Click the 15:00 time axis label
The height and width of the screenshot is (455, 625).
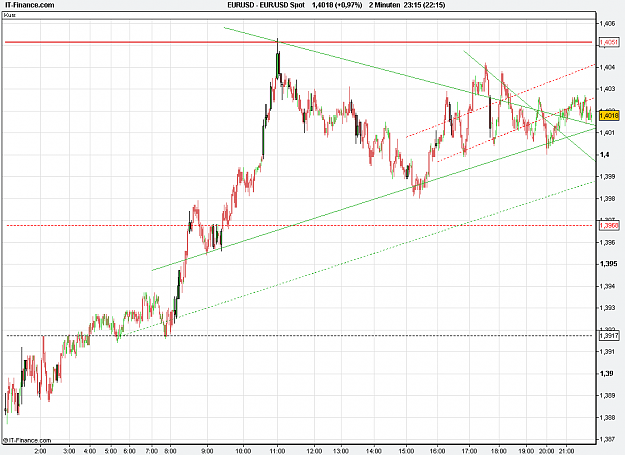click(x=406, y=451)
